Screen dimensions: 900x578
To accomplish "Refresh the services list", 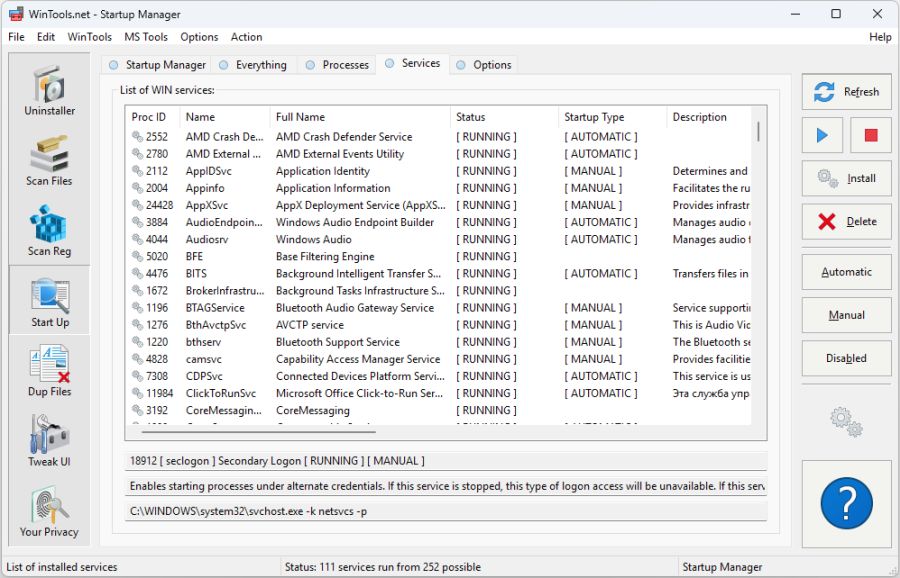I will (846, 91).
